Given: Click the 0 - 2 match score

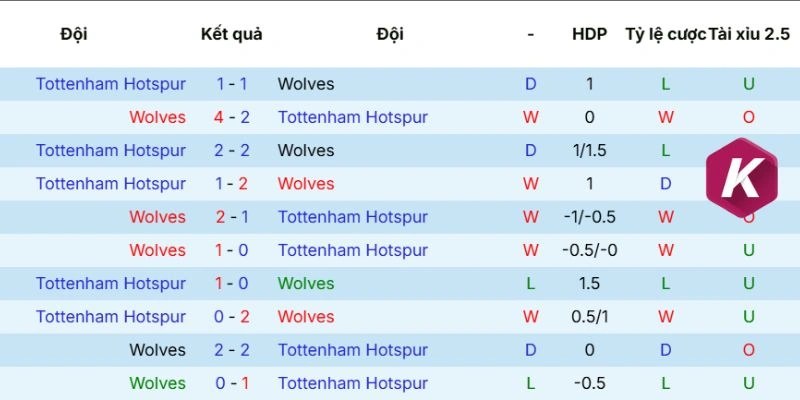Looking at the screenshot, I should 232,317.
